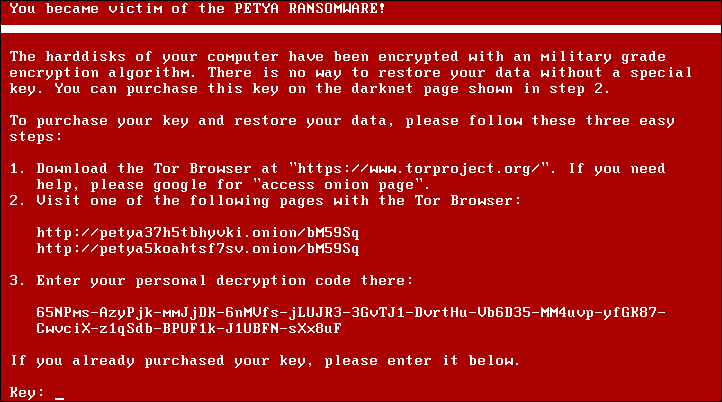Click the step 1 list number

click(x=16, y=169)
